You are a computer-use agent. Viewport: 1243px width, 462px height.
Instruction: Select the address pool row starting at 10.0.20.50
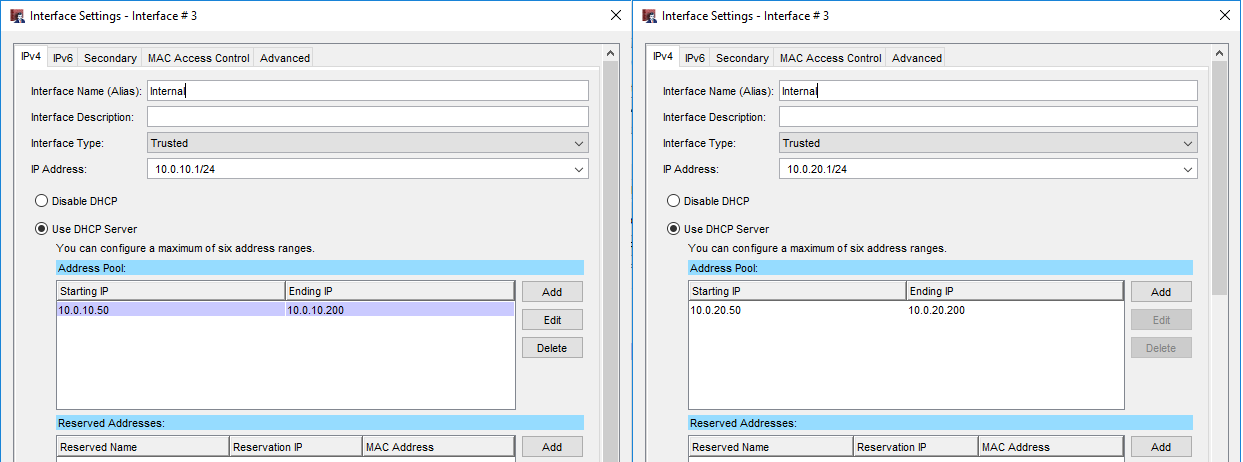click(800, 310)
